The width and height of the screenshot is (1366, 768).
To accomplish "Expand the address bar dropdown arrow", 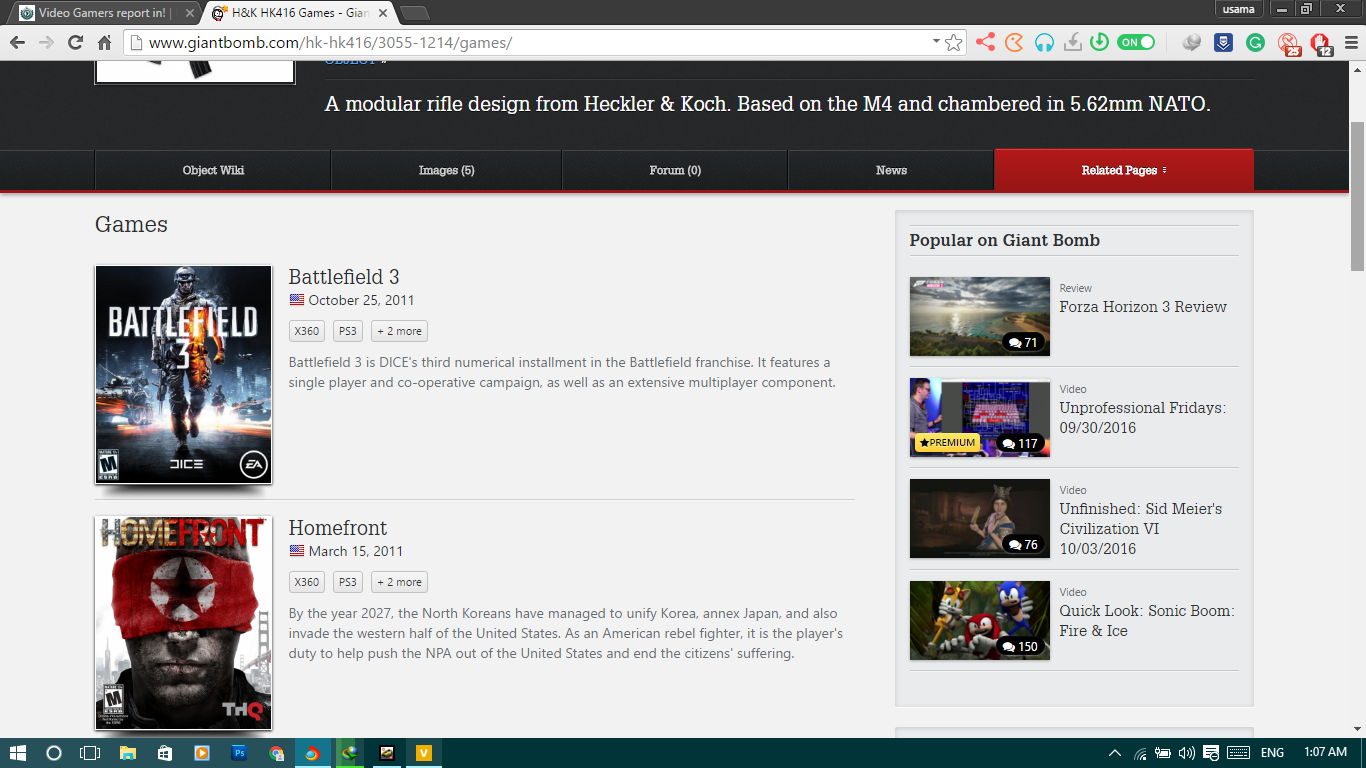I will pyautogui.click(x=936, y=42).
